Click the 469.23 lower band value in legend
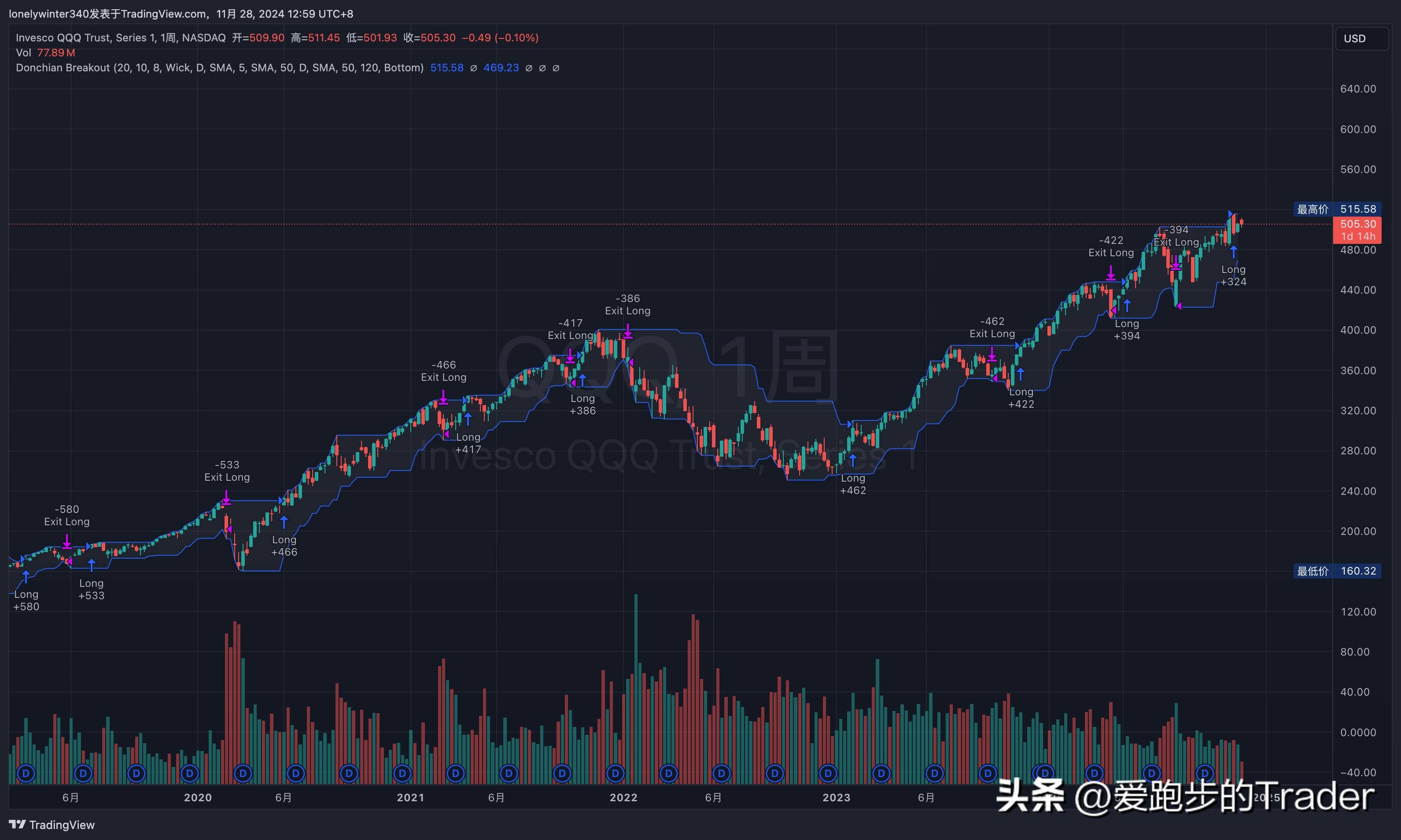 click(x=501, y=68)
